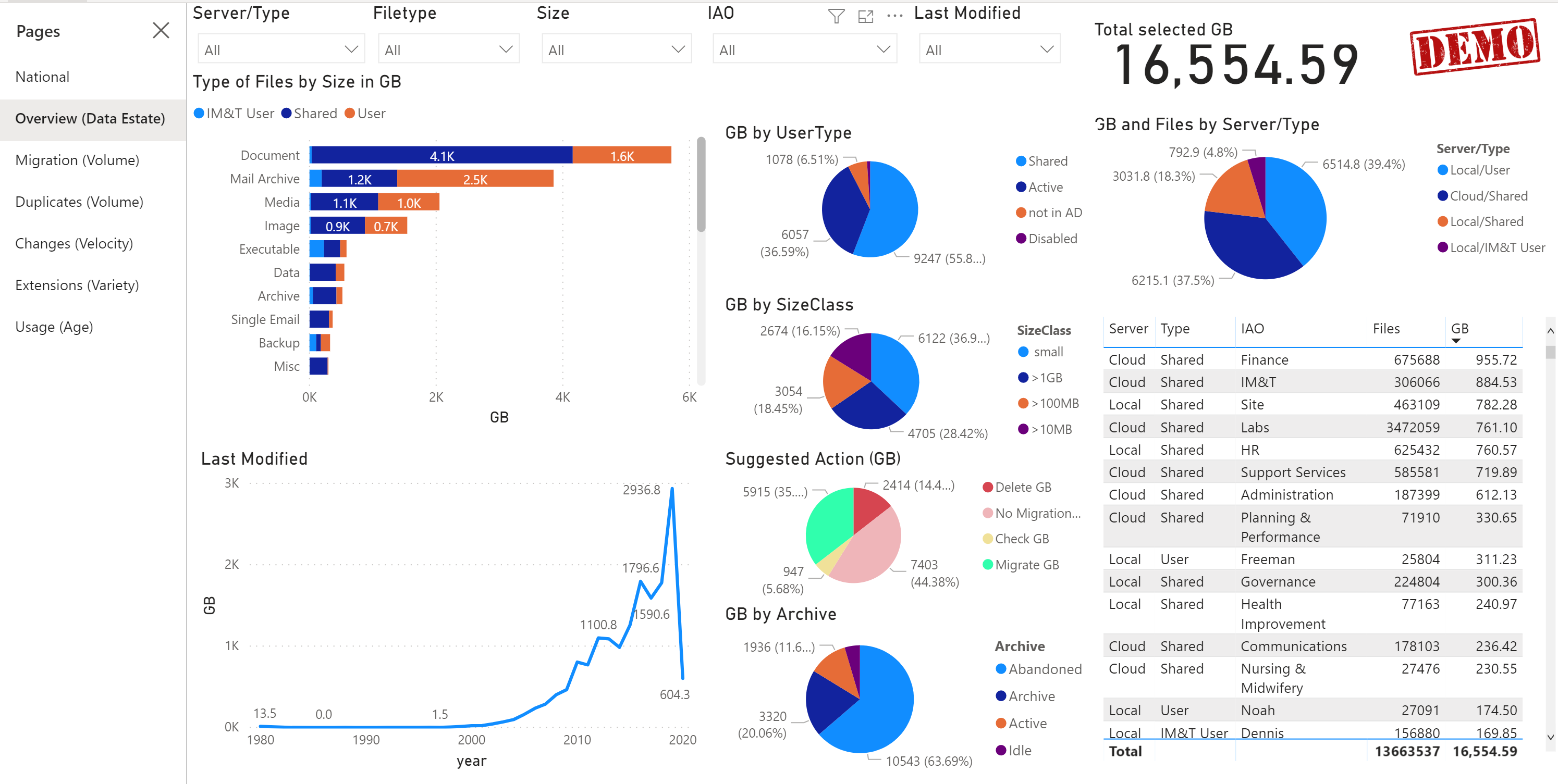Viewport: 1558px width, 784px height.
Task: Expand the Server/Type dropdown
Action: [351, 49]
